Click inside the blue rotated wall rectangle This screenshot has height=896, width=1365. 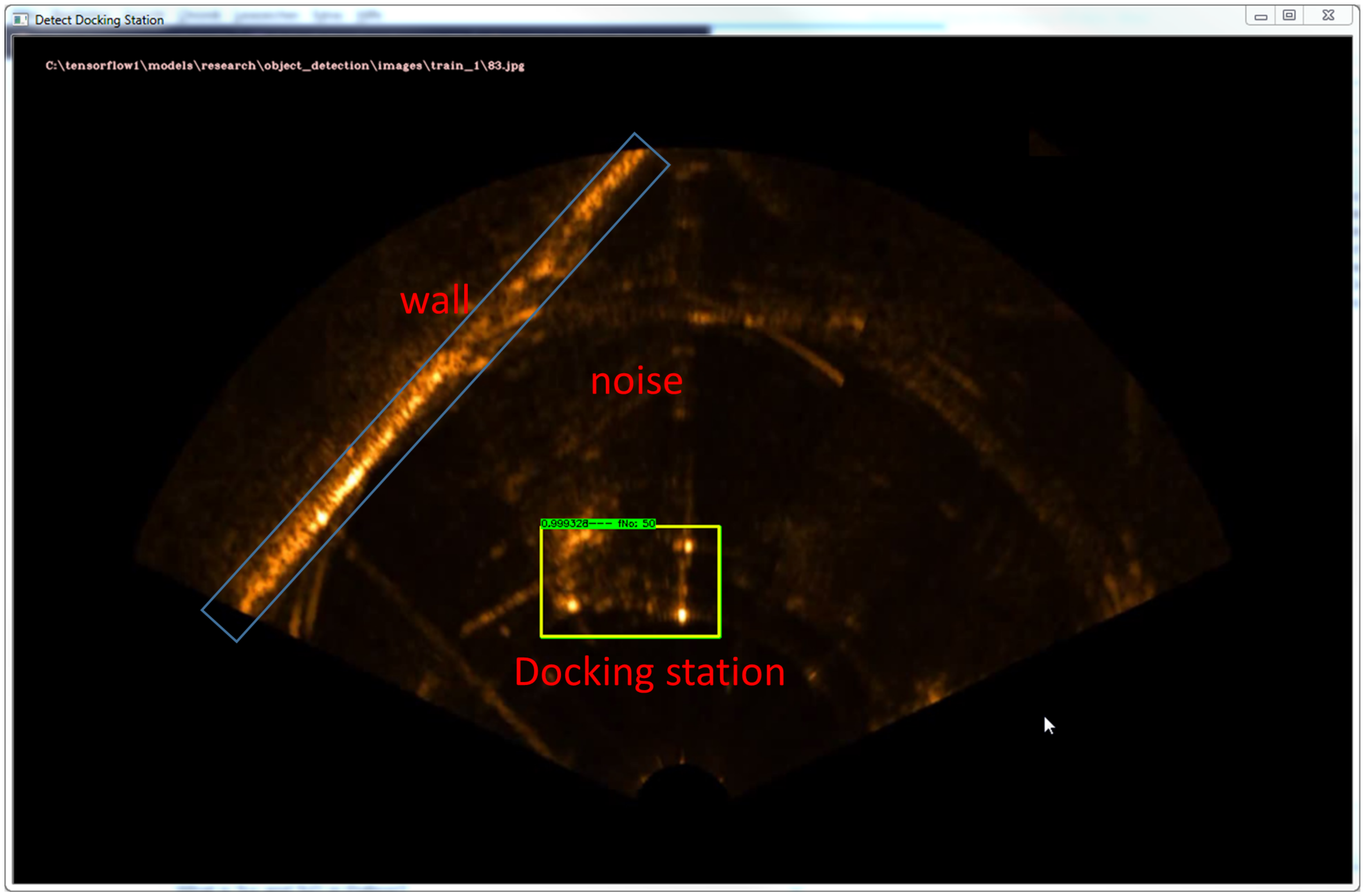coord(436,387)
